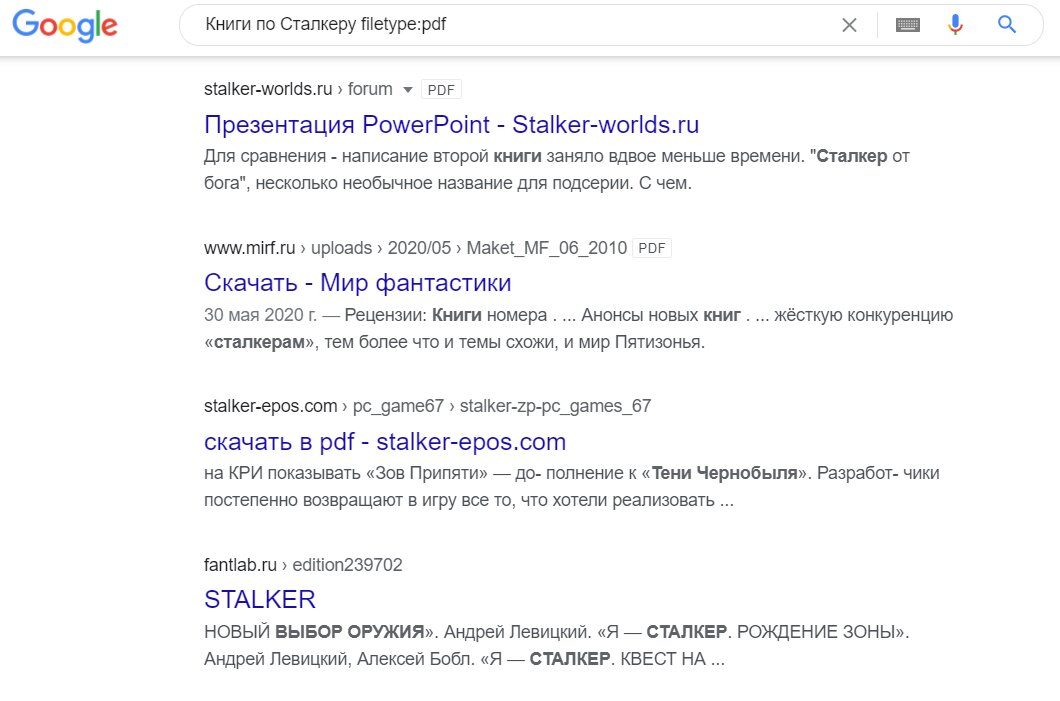
Task: Open the on-screen keyboard icon
Action: (x=907, y=25)
